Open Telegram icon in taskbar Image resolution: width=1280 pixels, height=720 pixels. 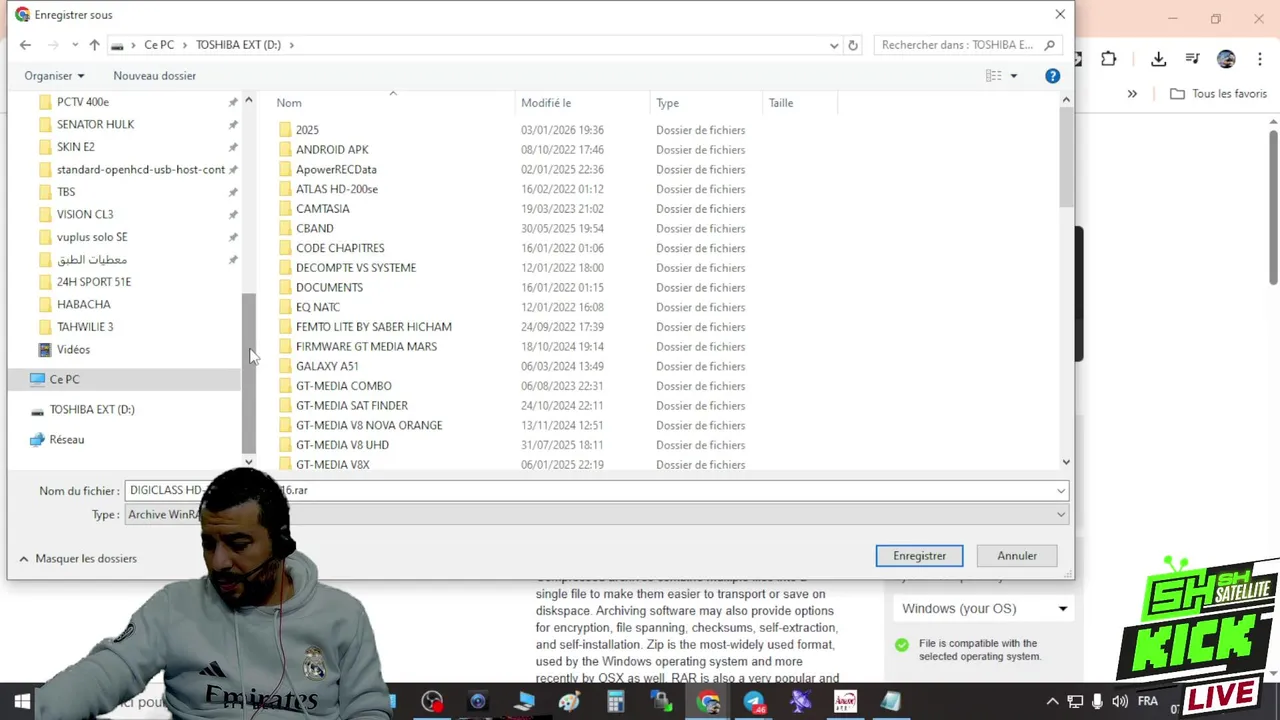pyautogui.click(x=753, y=701)
